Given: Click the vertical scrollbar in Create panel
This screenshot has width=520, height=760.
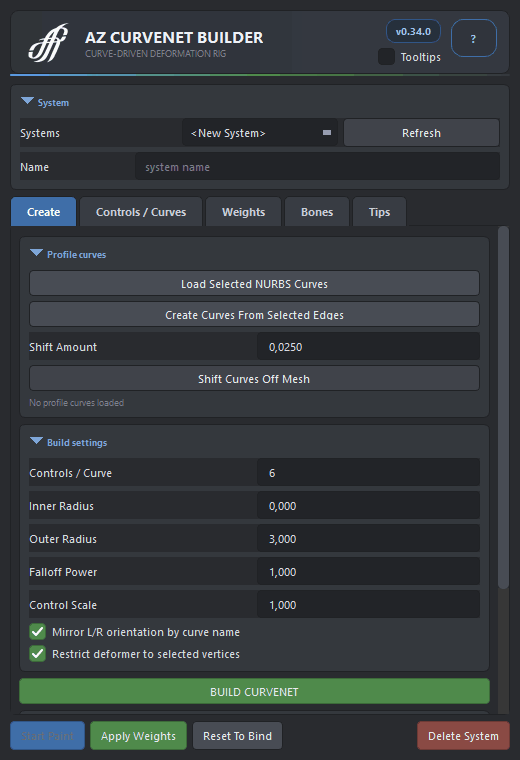Looking at the screenshot, I should (504, 407).
